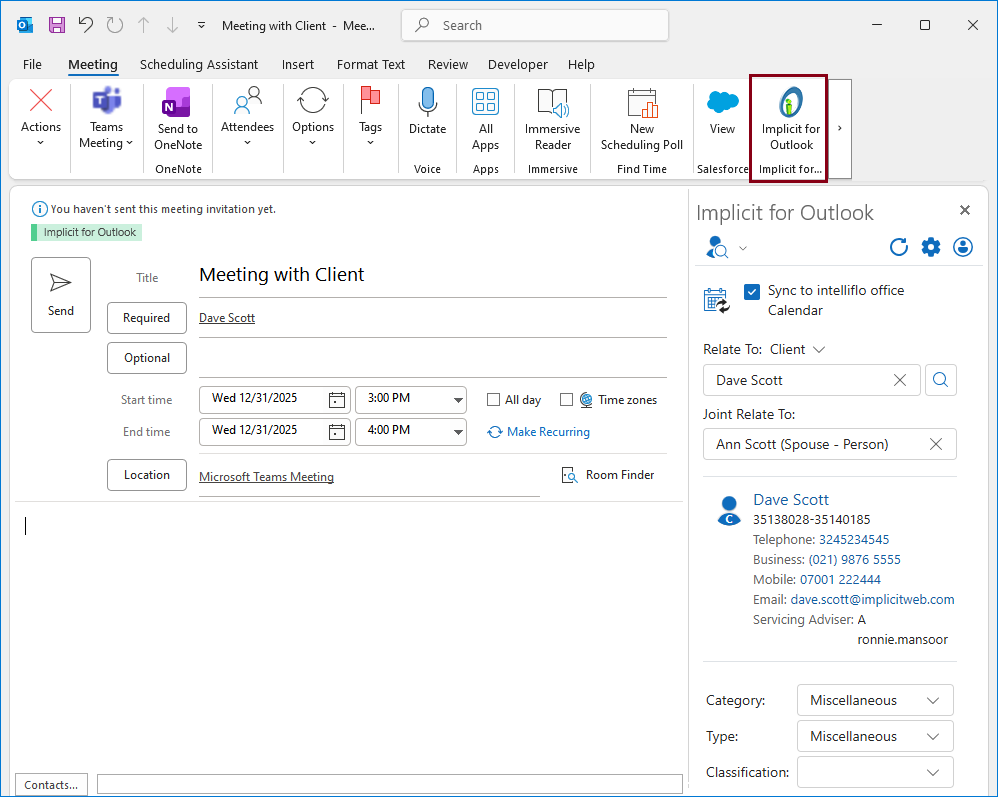Enable the All day checkbox
The height and width of the screenshot is (802, 999).
point(493,400)
